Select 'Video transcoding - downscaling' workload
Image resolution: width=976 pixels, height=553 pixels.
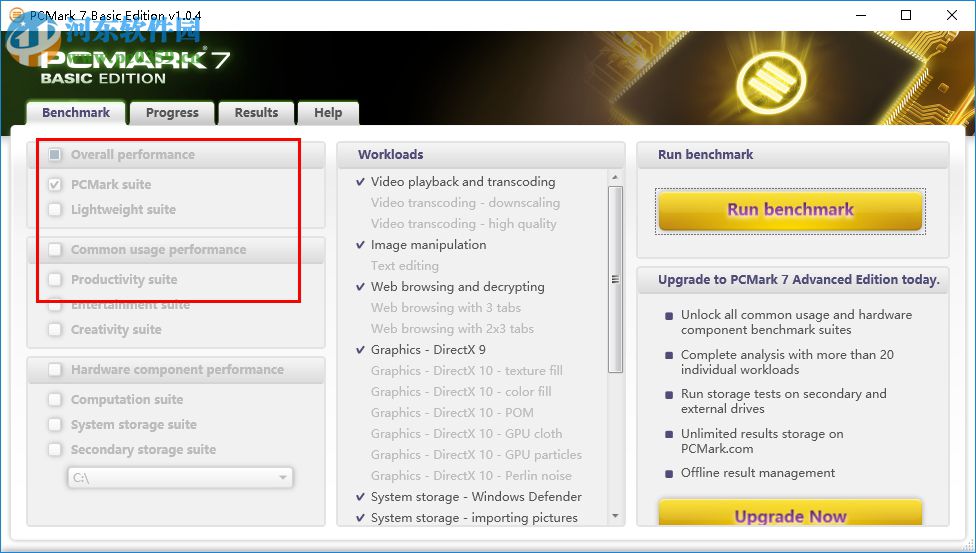click(466, 202)
